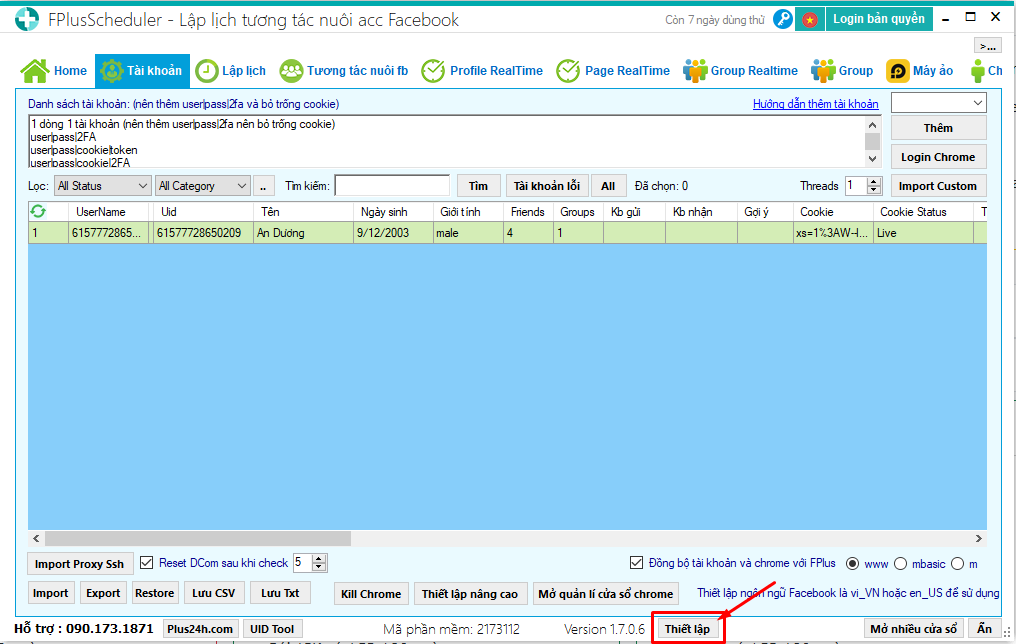Click the .. button beside category filter
The width and height of the screenshot is (1016, 644).
[x=263, y=186]
